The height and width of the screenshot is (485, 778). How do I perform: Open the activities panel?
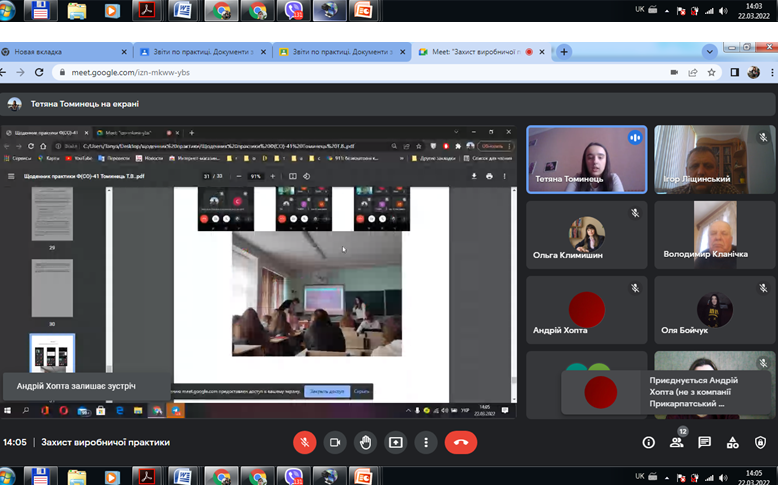732,442
